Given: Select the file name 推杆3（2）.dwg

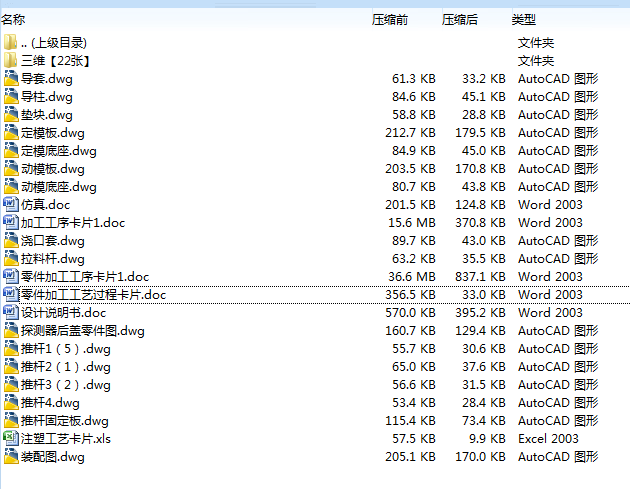Looking at the screenshot, I should 65,385.
